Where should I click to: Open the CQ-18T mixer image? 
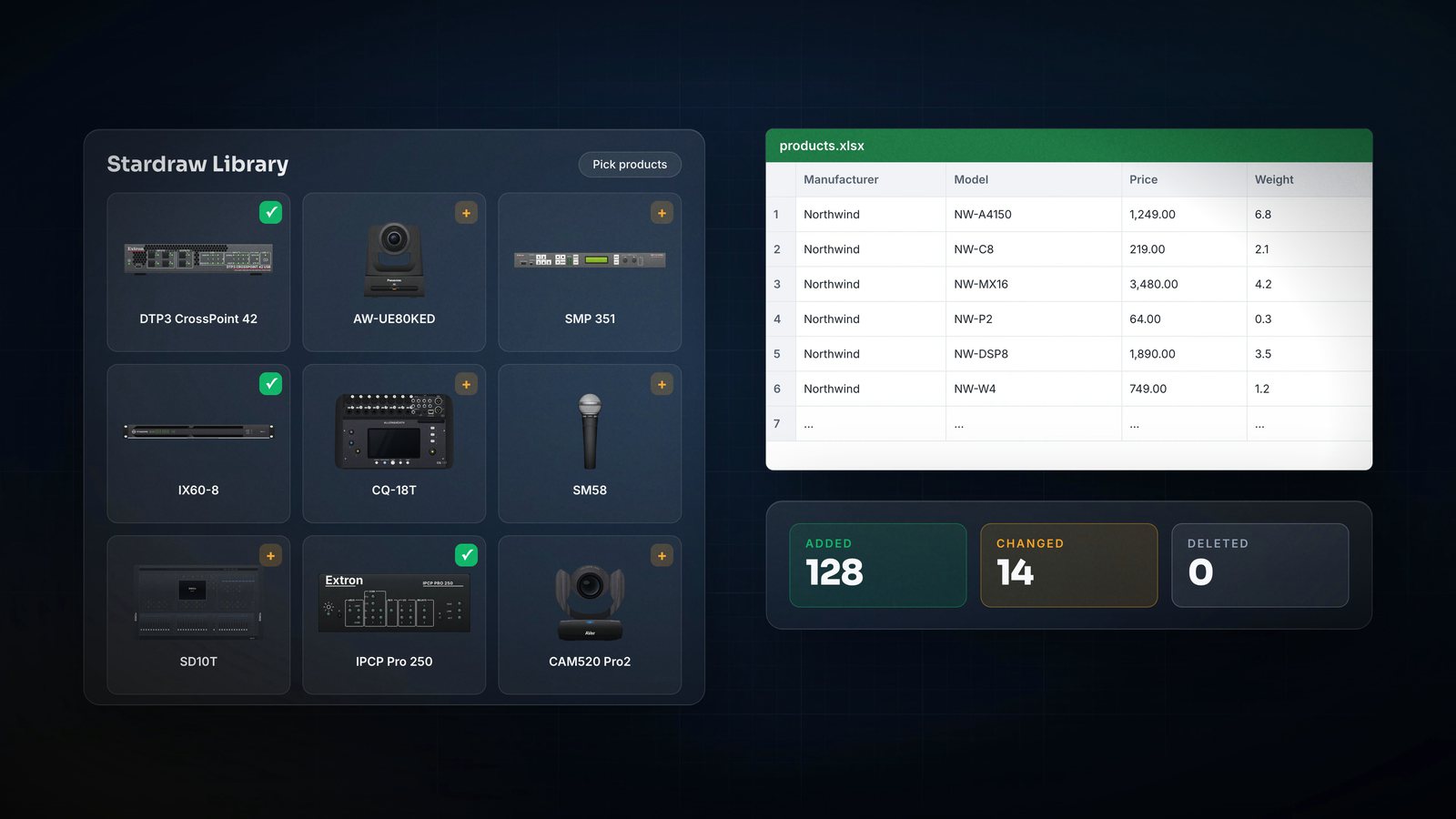(394, 431)
